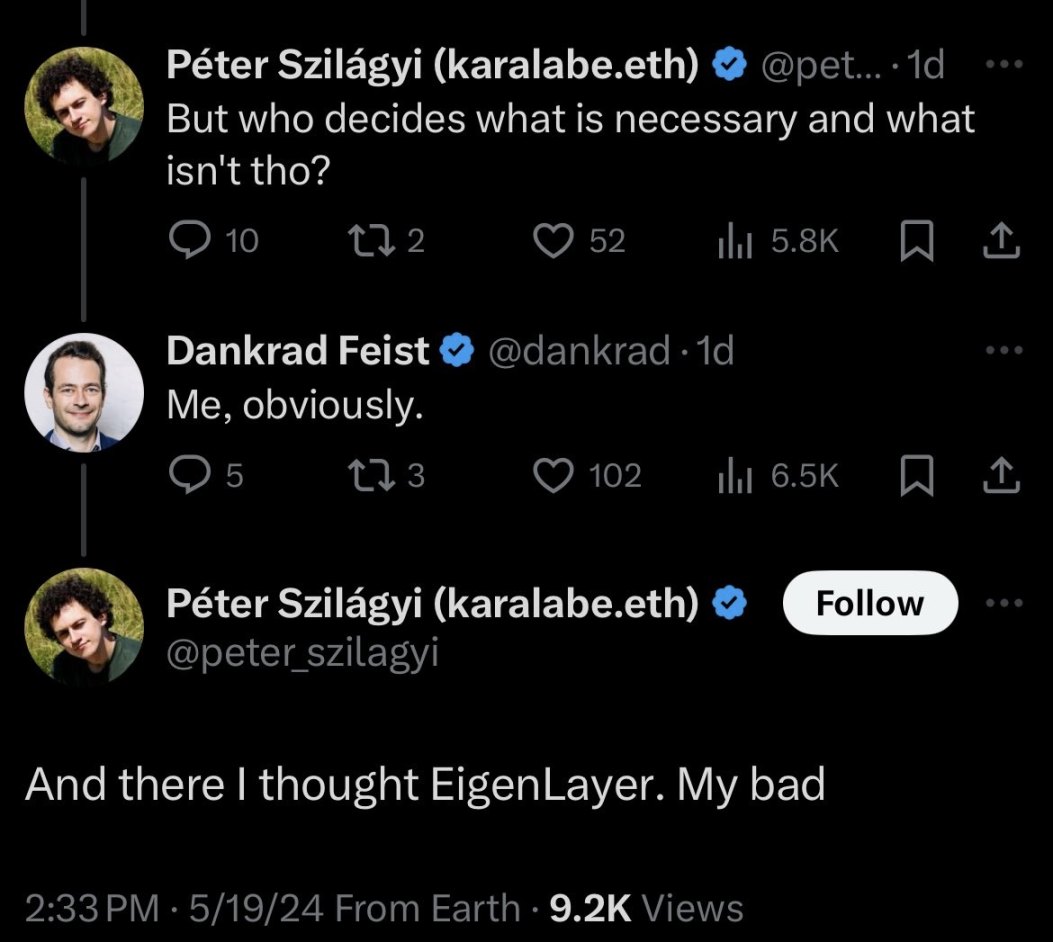This screenshot has width=1053, height=942.
Task: View analytics of Péter's 5.8K tweet
Action: (733, 241)
